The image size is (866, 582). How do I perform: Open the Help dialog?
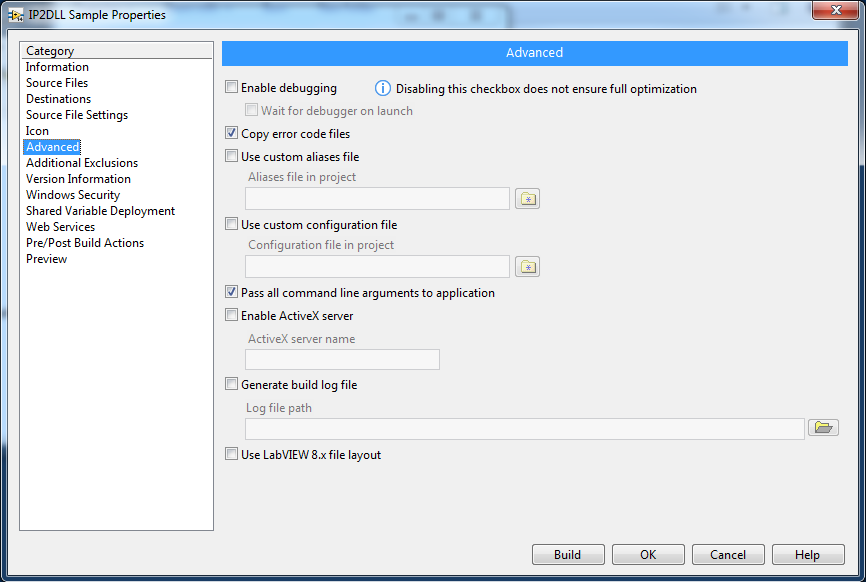click(808, 554)
